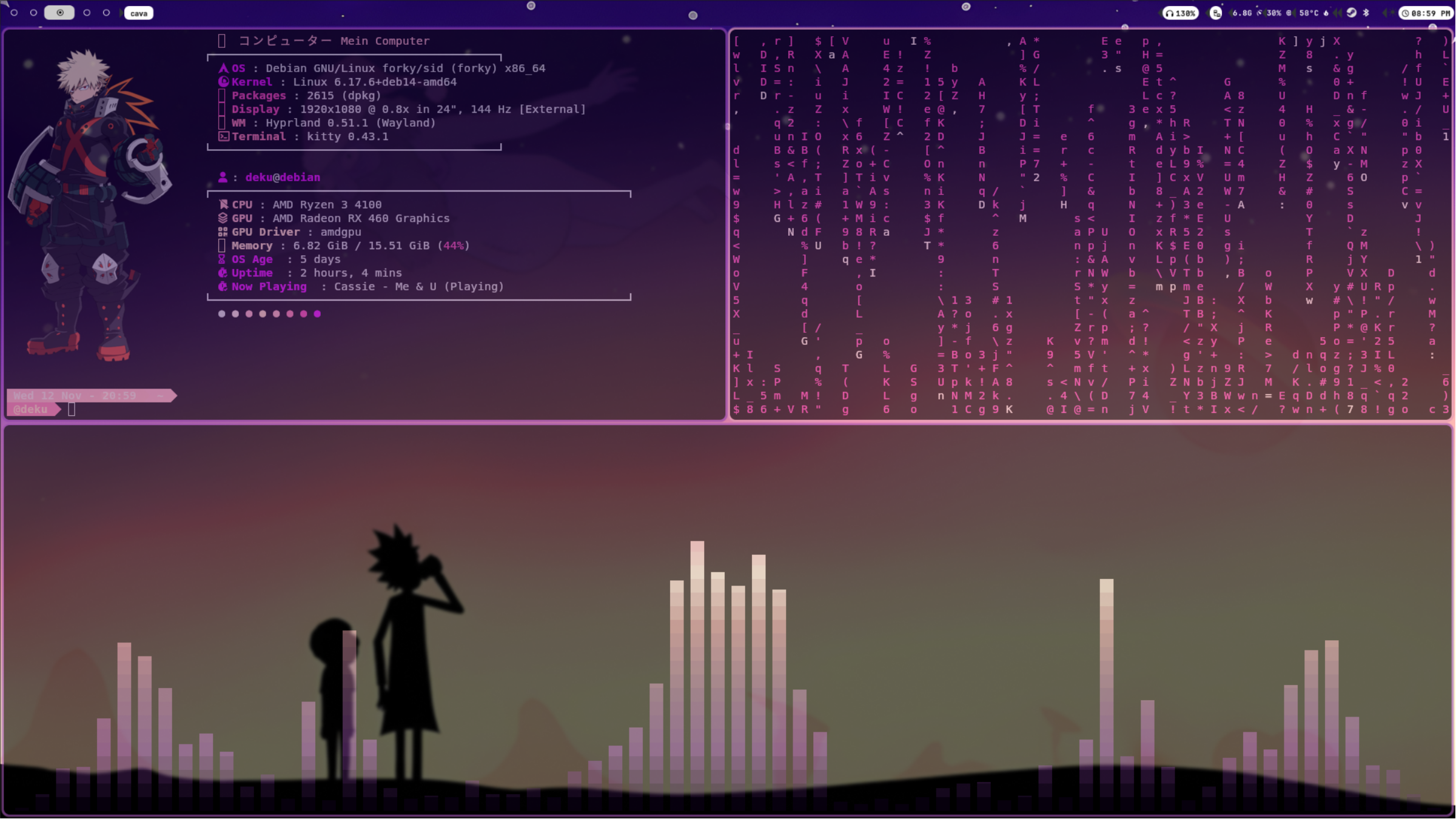Click the OS Age hourglass icon
Screen dimensions: 1456x819
click(222, 259)
